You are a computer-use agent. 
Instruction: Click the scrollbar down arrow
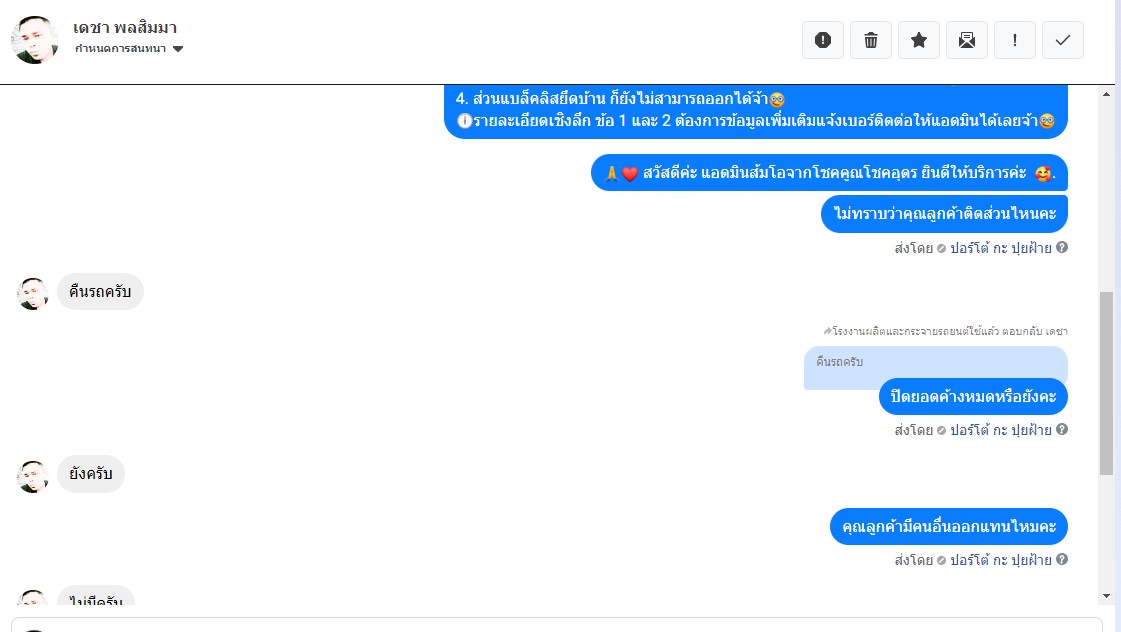[1107, 596]
